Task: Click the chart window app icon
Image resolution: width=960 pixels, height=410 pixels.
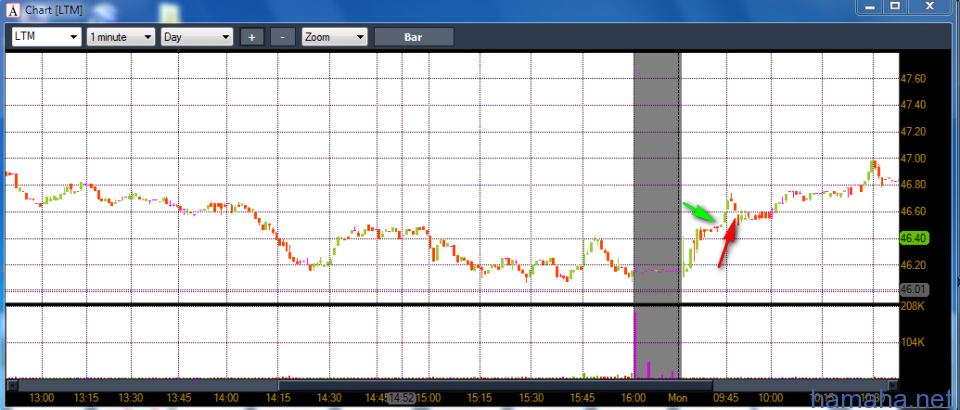Action: [12, 10]
